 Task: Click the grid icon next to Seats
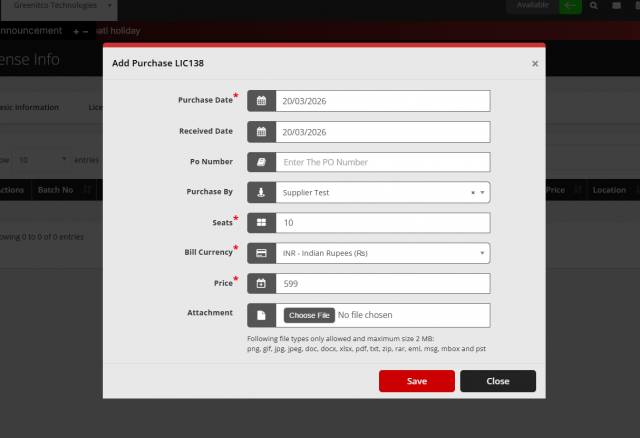tap(261, 223)
